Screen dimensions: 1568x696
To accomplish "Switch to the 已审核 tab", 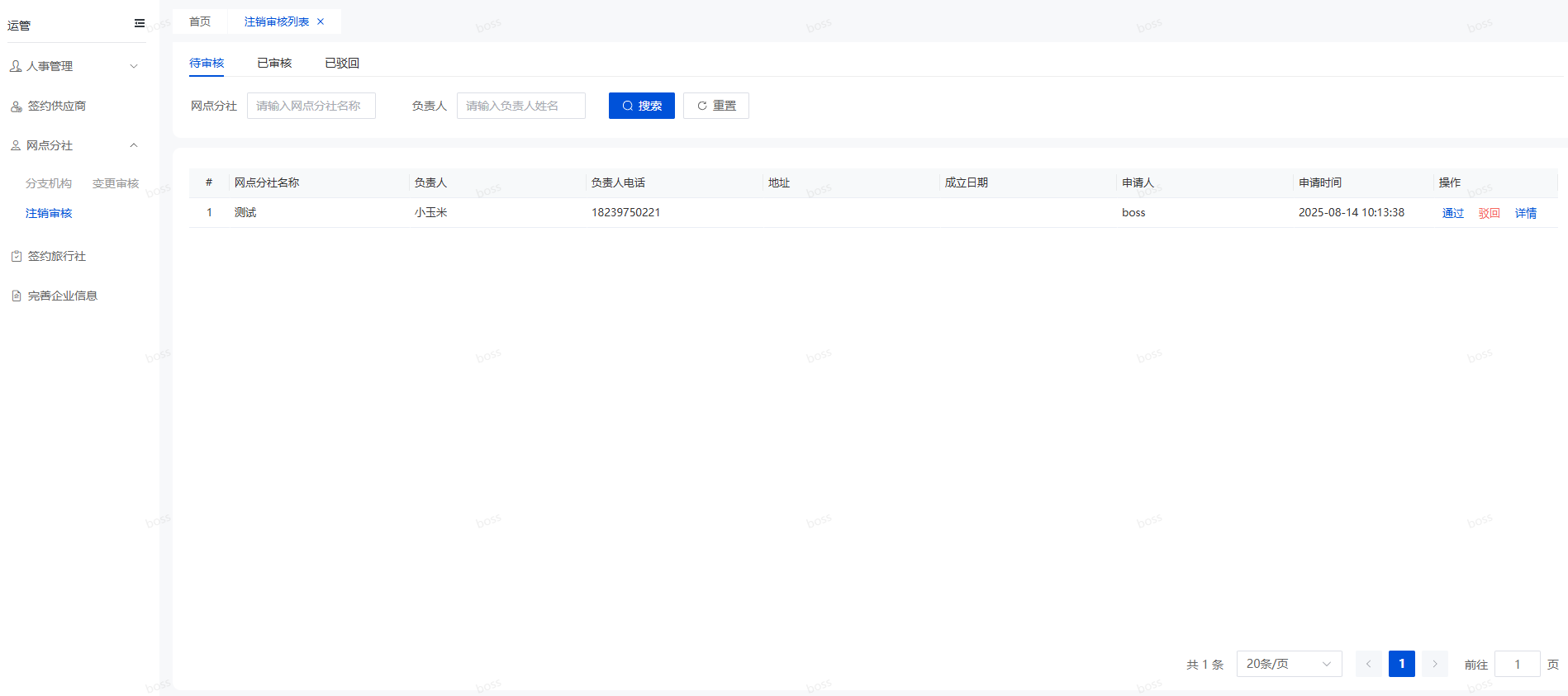I will click(x=274, y=63).
